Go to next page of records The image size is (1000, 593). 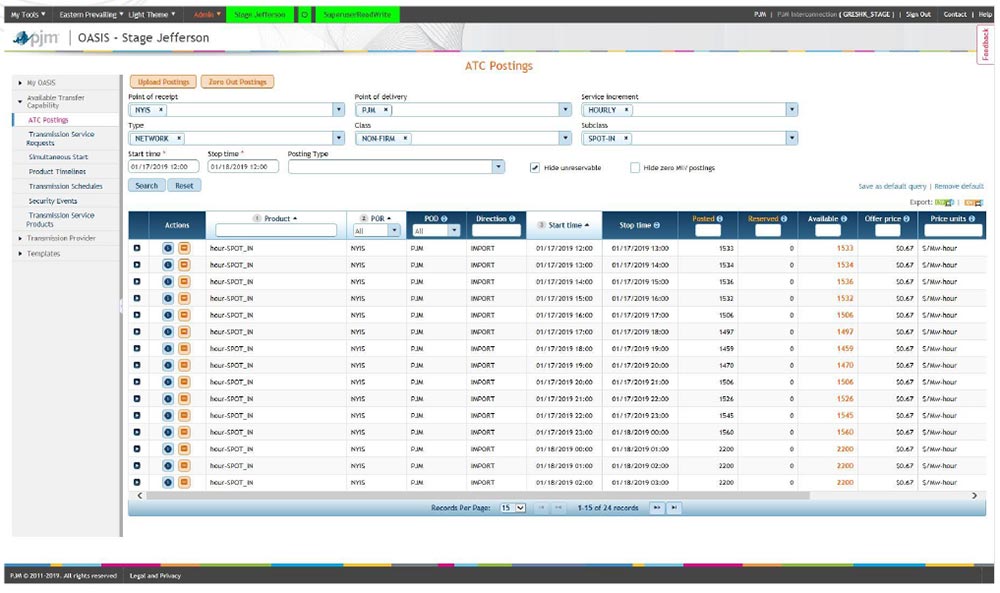point(657,508)
